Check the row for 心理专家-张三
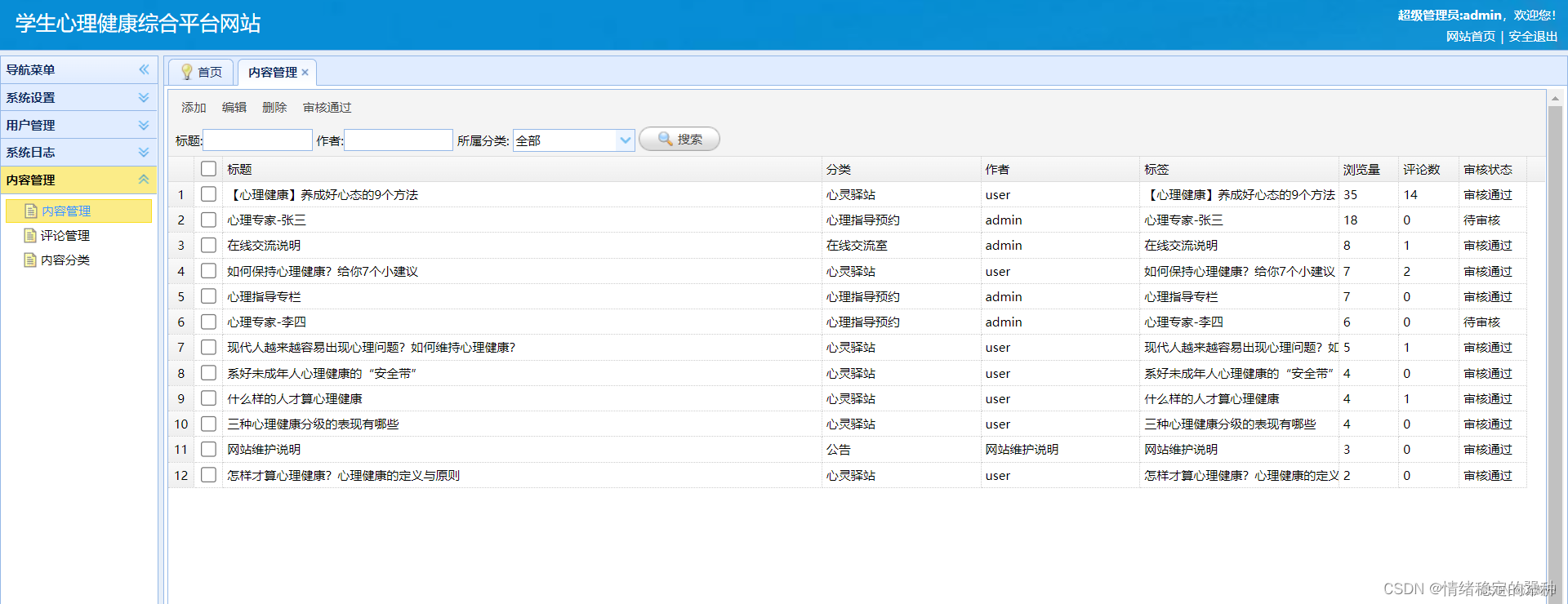Viewport: 1568px width, 604px height. tap(208, 220)
